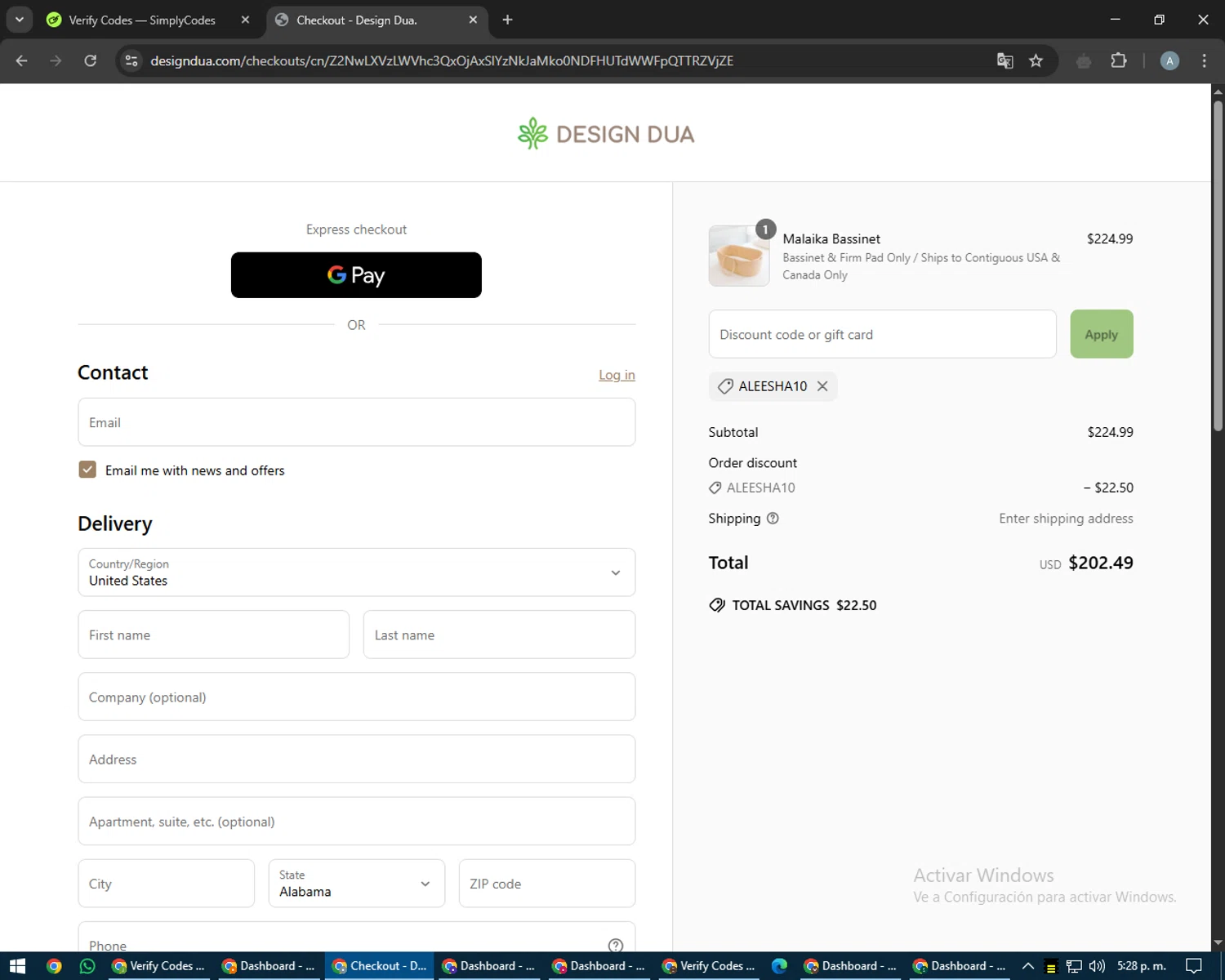Viewport: 1225px width, 980px height.
Task: Open Microsoft Edge from the taskbar
Action: pyautogui.click(x=779, y=966)
